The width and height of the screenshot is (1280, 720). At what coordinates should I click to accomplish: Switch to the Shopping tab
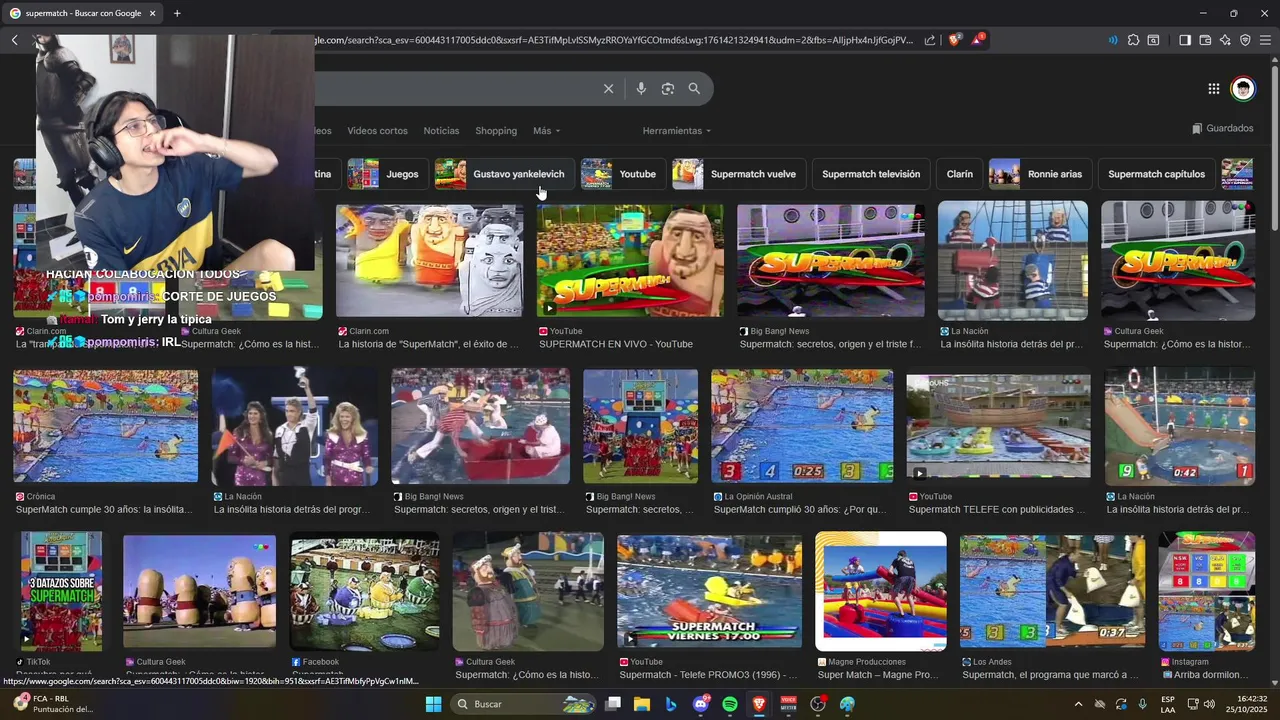pyautogui.click(x=496, y=131)
